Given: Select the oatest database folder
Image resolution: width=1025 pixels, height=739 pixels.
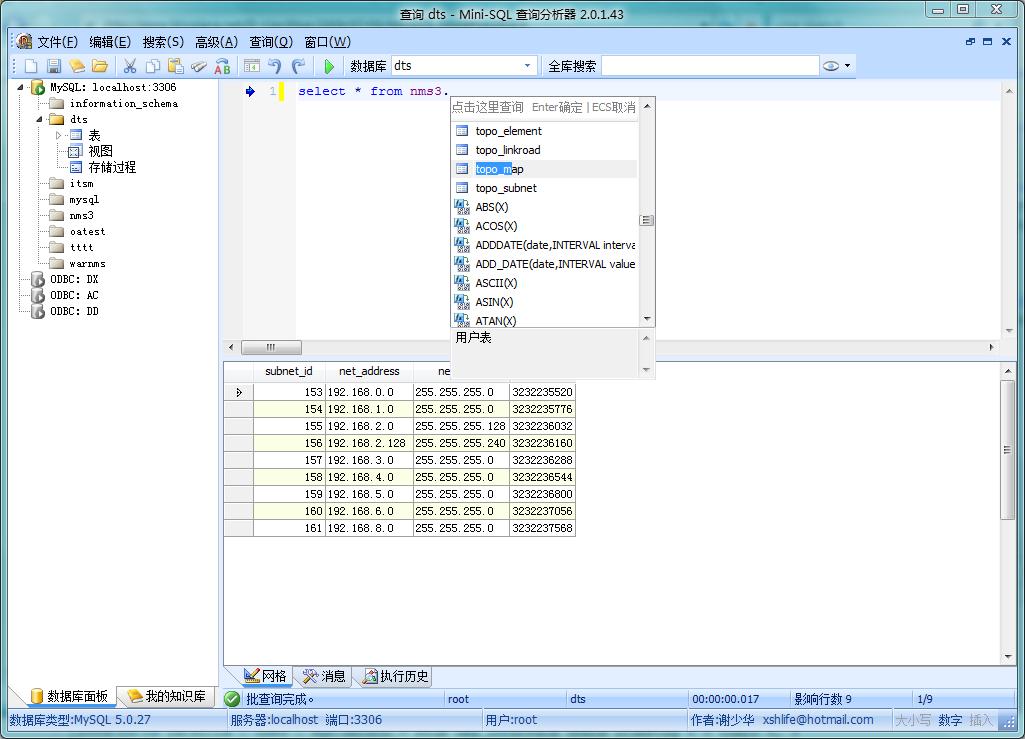Looking at the screenshot, I should click(x=87, y=232).
